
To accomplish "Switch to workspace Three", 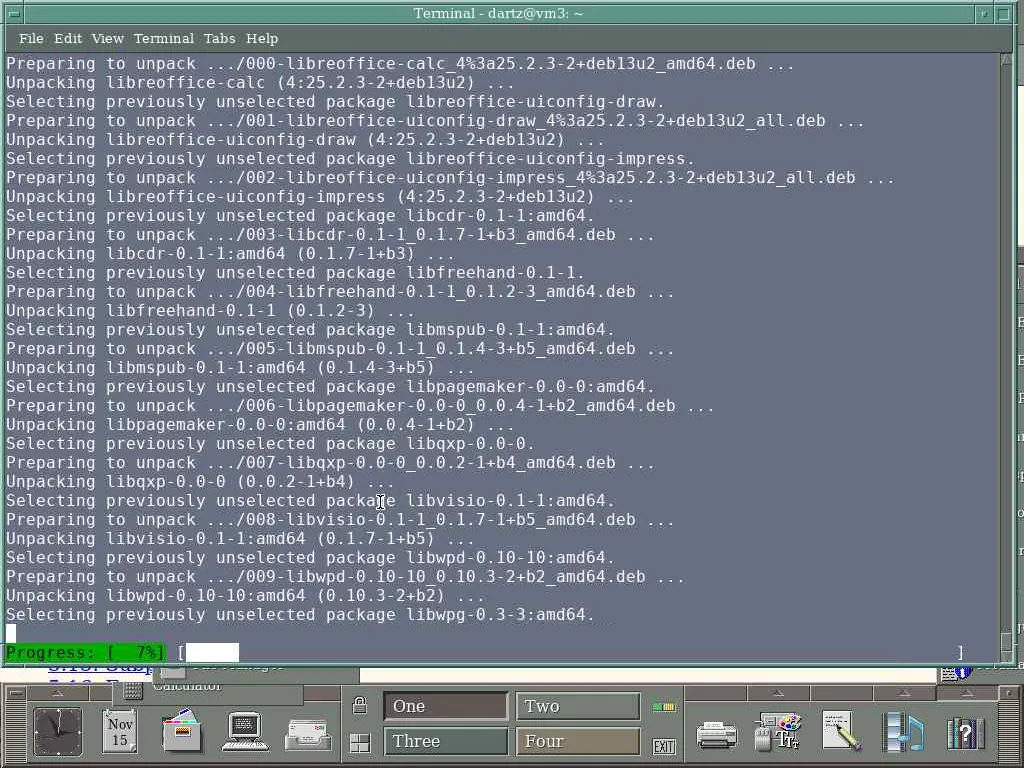I will click(x=445, y=741).
